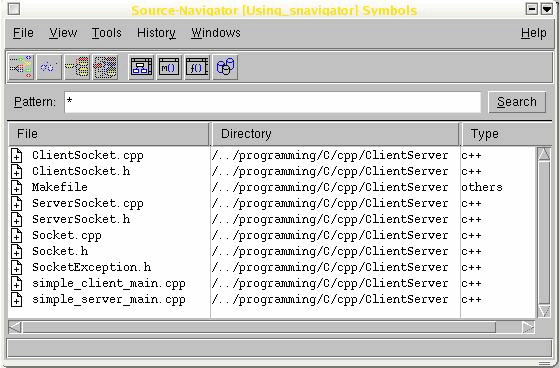The height and width of the screenshot is (368, 559).
Task: Click the Search button
Action: click(517, 102)
